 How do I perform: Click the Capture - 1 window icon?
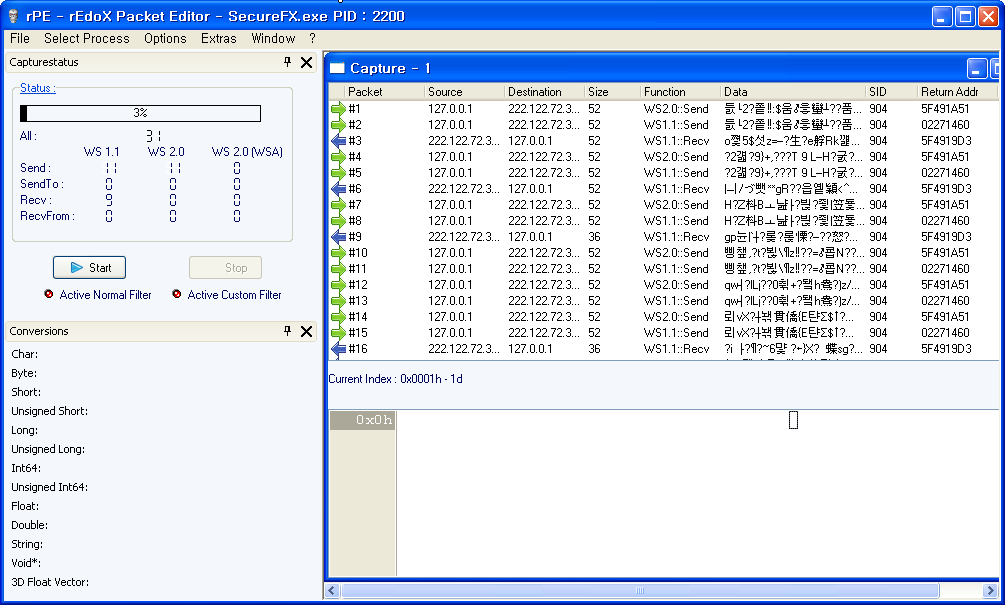coord(337,68)
